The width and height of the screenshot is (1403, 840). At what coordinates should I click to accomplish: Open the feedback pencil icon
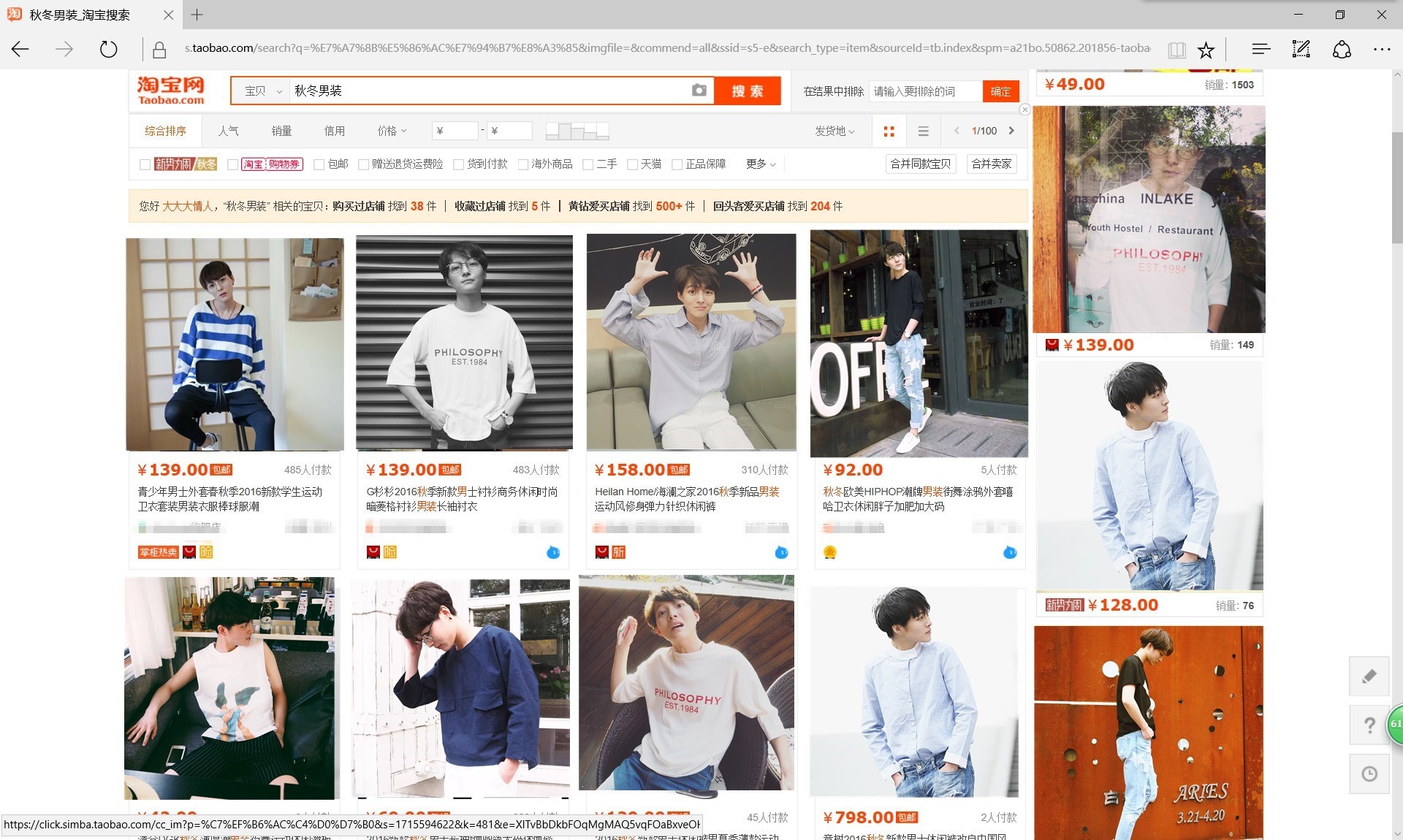coord(1369,676)
